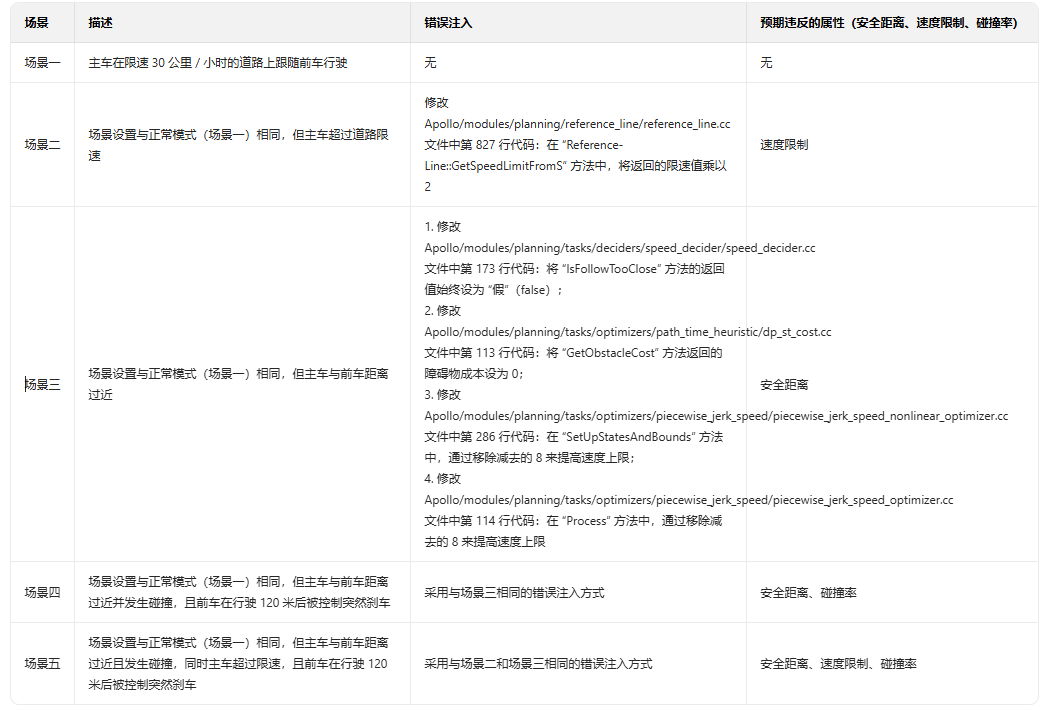Click the 描述 column header

click(100, 22)
